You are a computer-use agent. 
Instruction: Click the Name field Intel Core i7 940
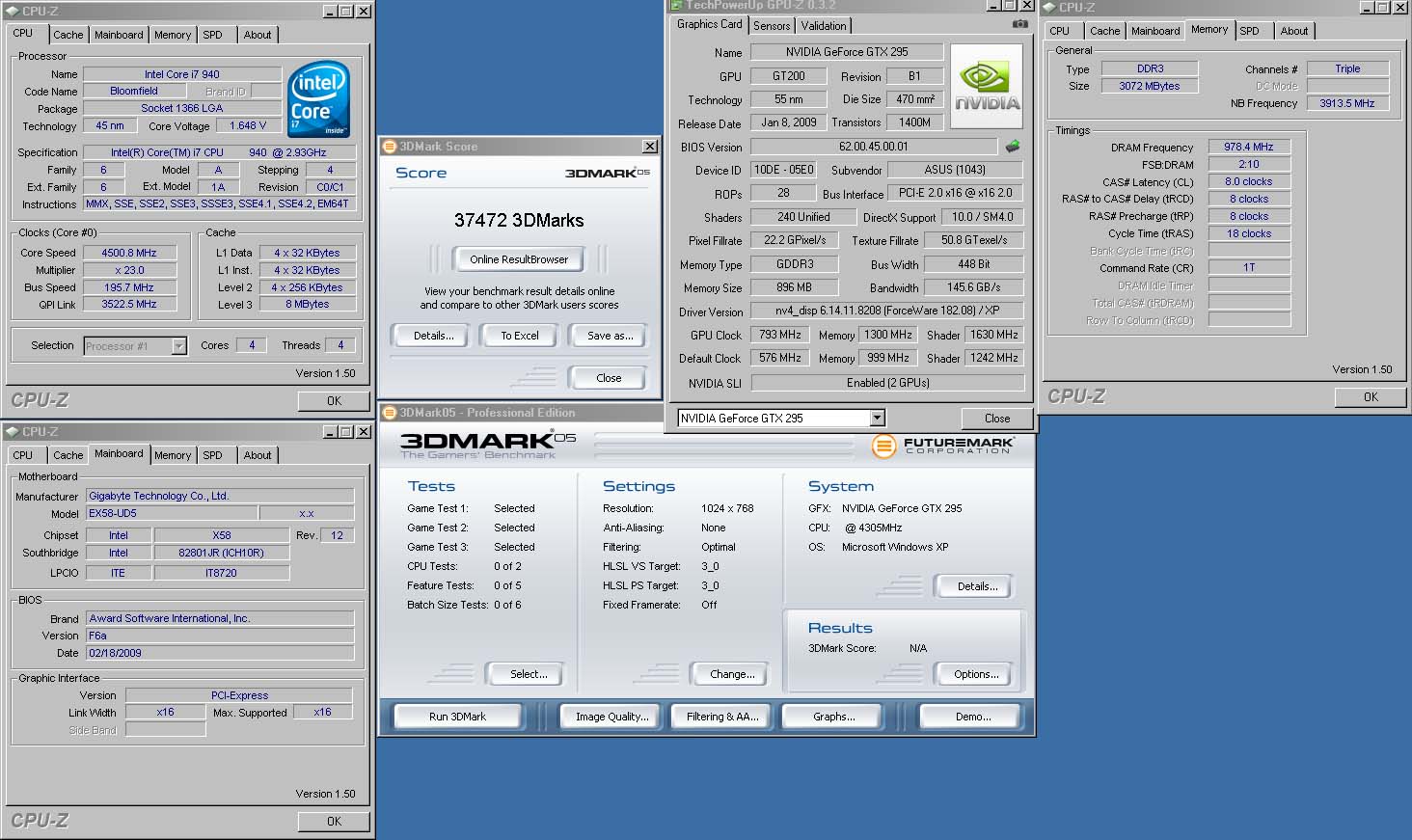point(182,74)
